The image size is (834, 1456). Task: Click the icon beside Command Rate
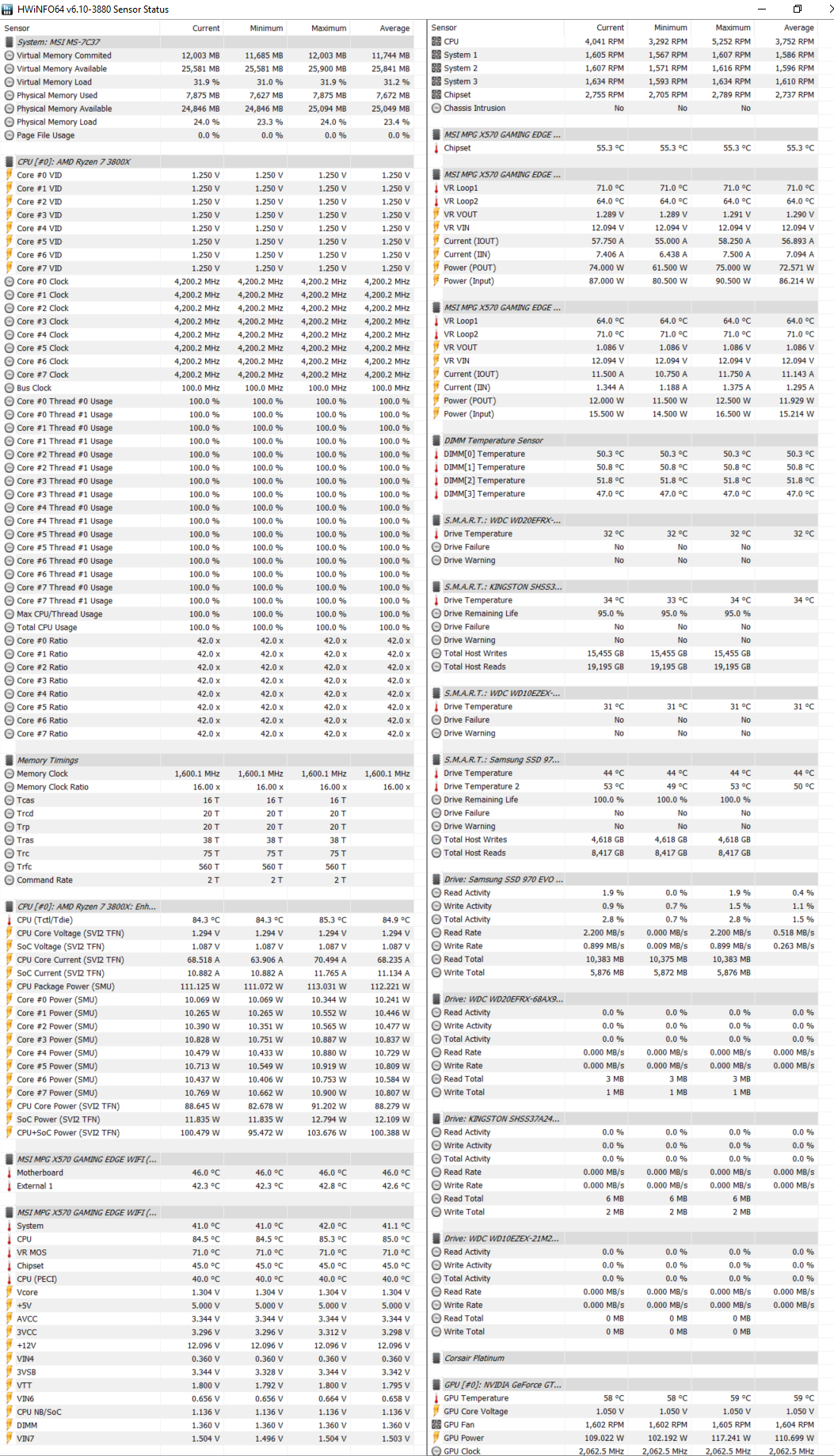(10, 880)
